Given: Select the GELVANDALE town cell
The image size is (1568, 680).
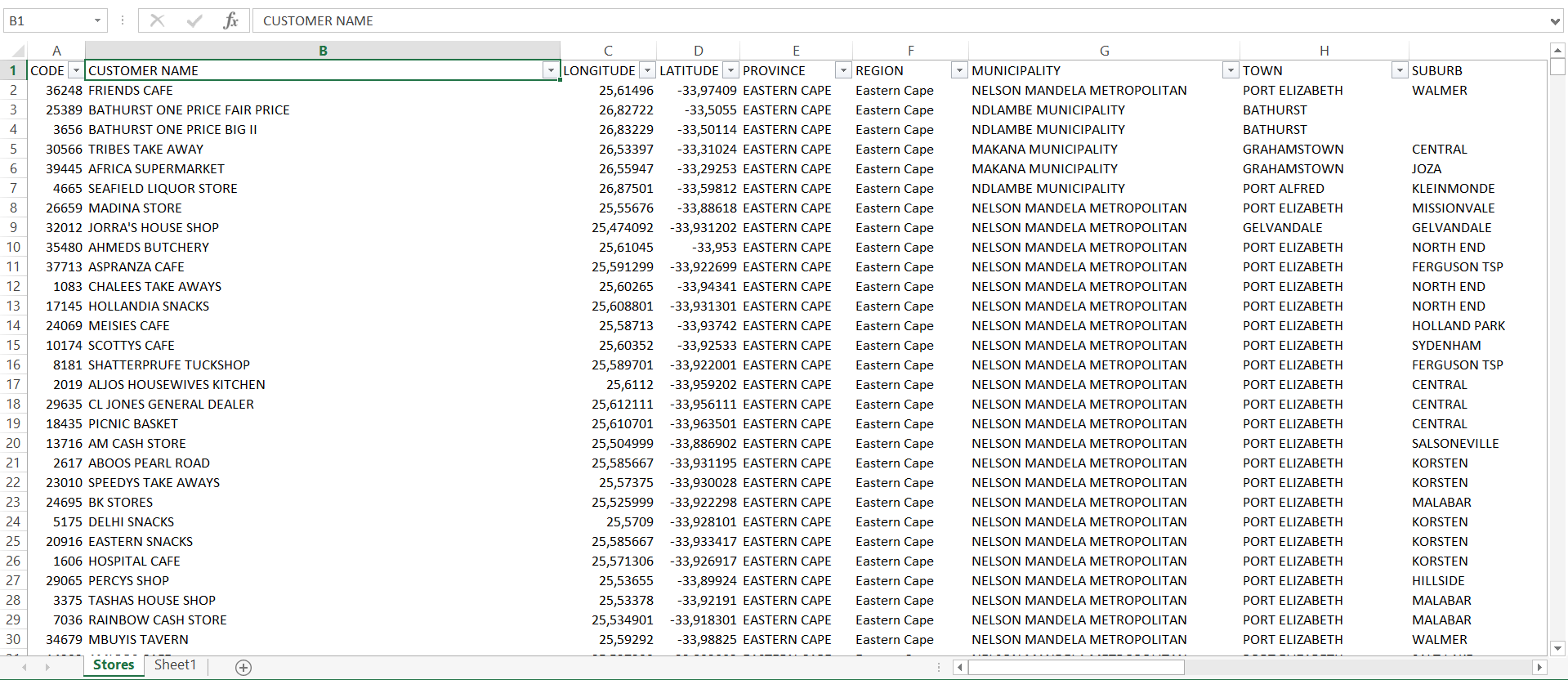Looking at the screenshot, I should click(x=1325, y=228).
